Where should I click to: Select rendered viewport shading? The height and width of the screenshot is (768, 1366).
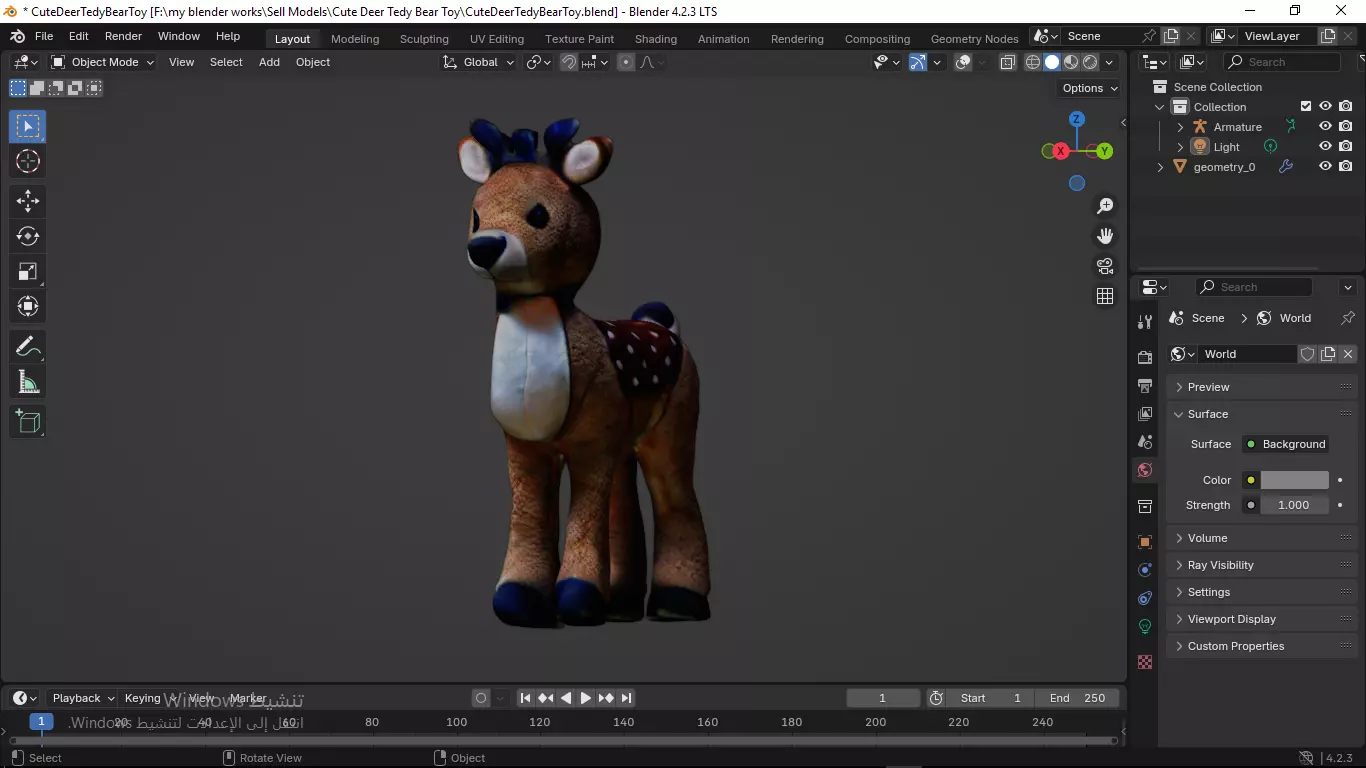tap(1090, 62)
